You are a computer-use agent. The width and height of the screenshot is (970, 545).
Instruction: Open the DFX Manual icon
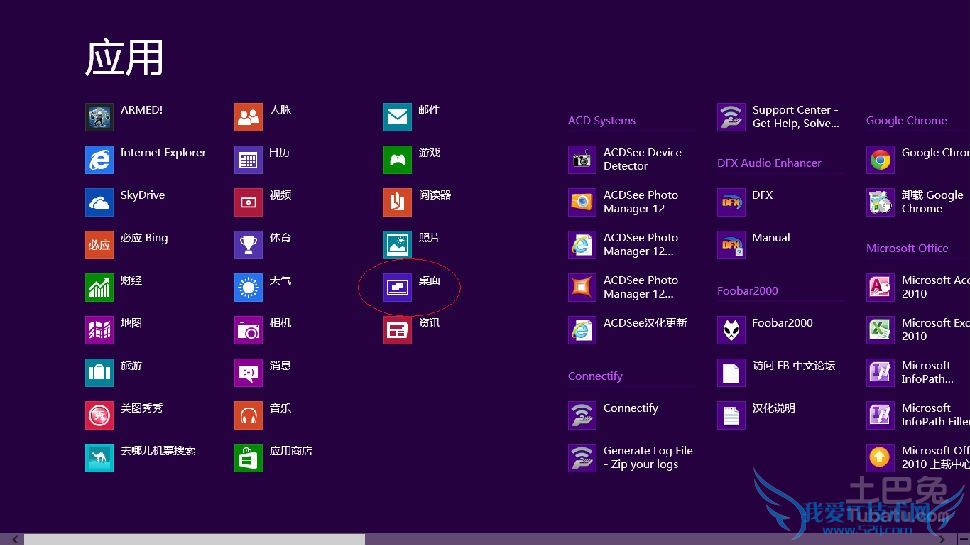click(731, 245)
